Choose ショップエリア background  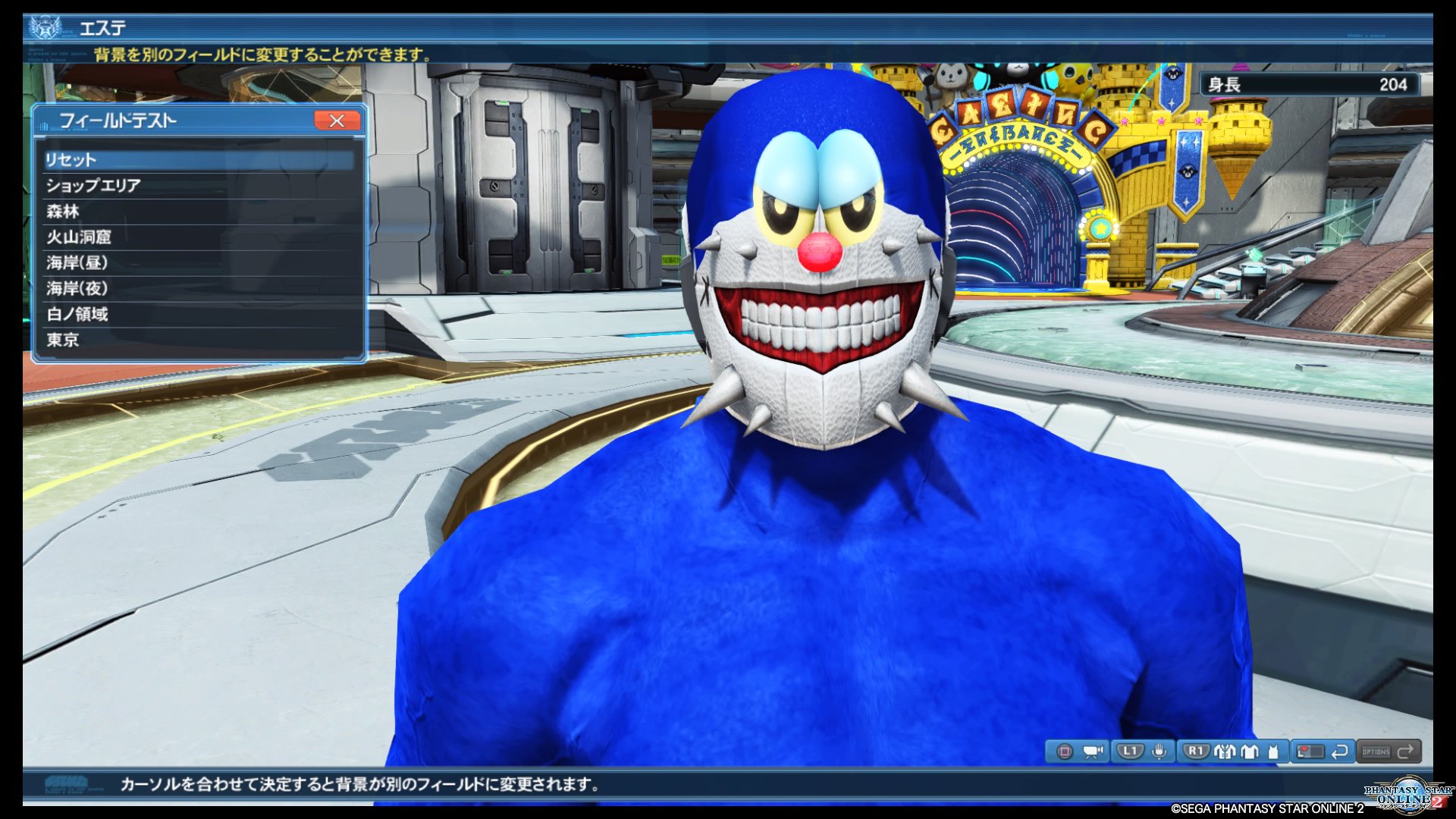pos(199,186)
